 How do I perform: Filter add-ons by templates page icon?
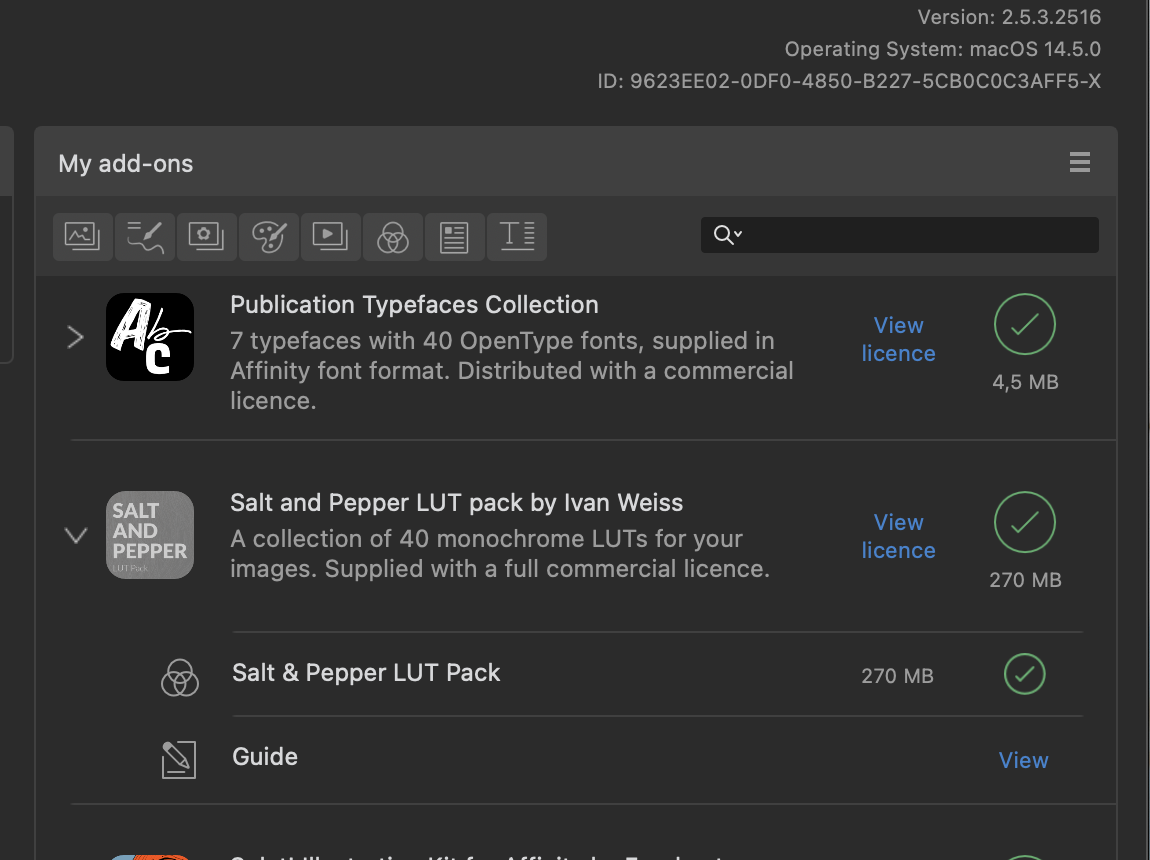(x=455, y=236)
